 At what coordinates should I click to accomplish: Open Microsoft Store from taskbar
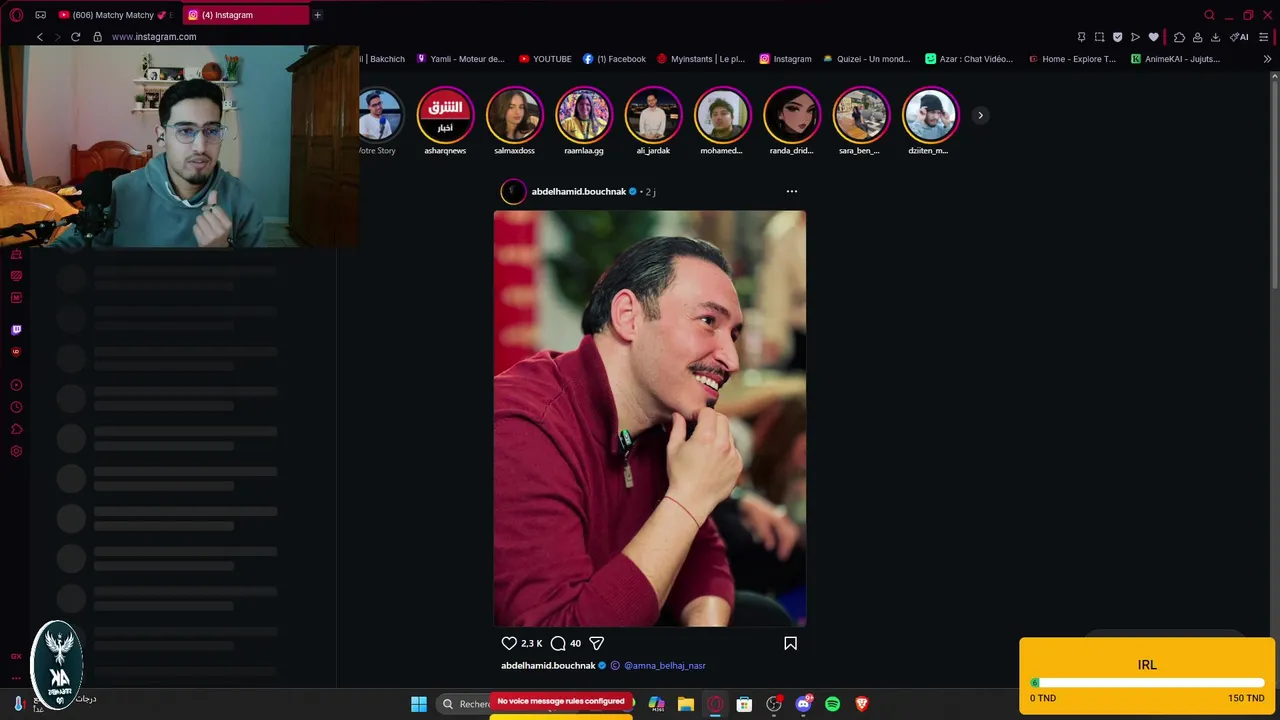click(x=744, y=704)
